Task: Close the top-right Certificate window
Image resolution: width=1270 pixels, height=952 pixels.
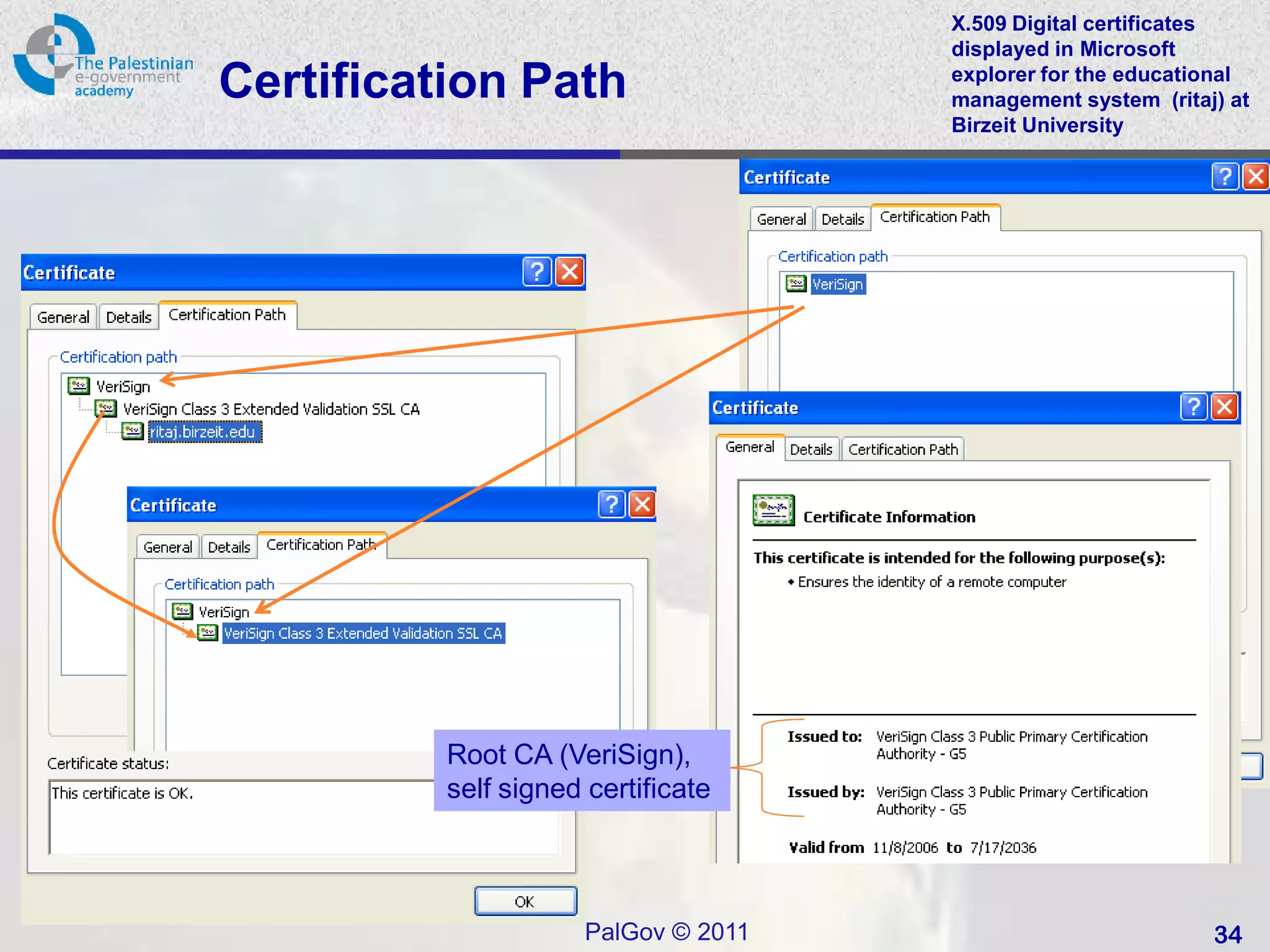Action: pyautogui.click(x=1256, y=177)
